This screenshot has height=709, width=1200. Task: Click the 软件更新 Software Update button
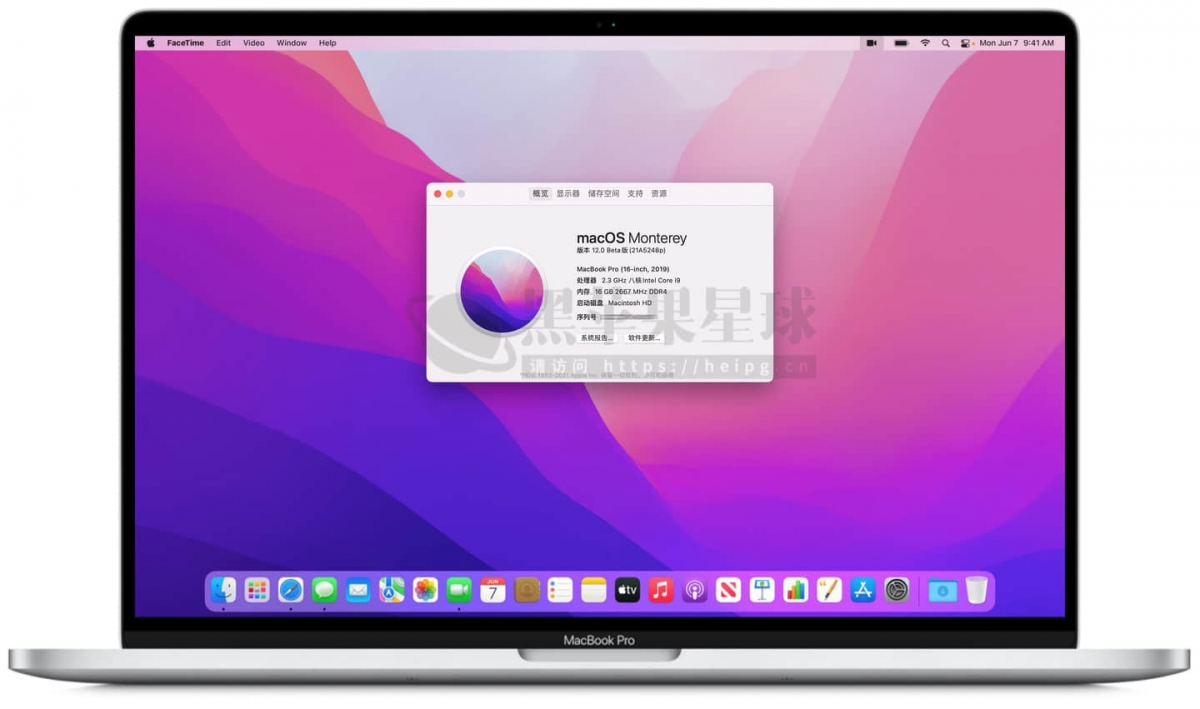point(644,339)
